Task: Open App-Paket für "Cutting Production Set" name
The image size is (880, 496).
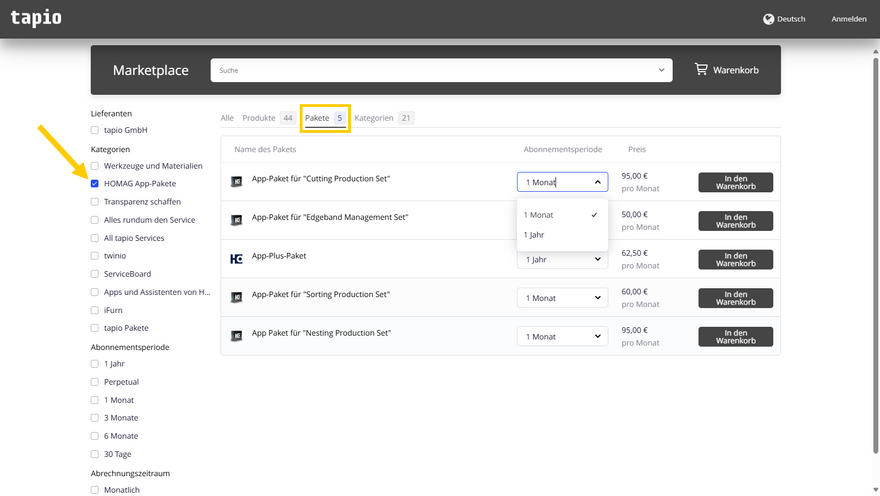Action: click(320, 178)
